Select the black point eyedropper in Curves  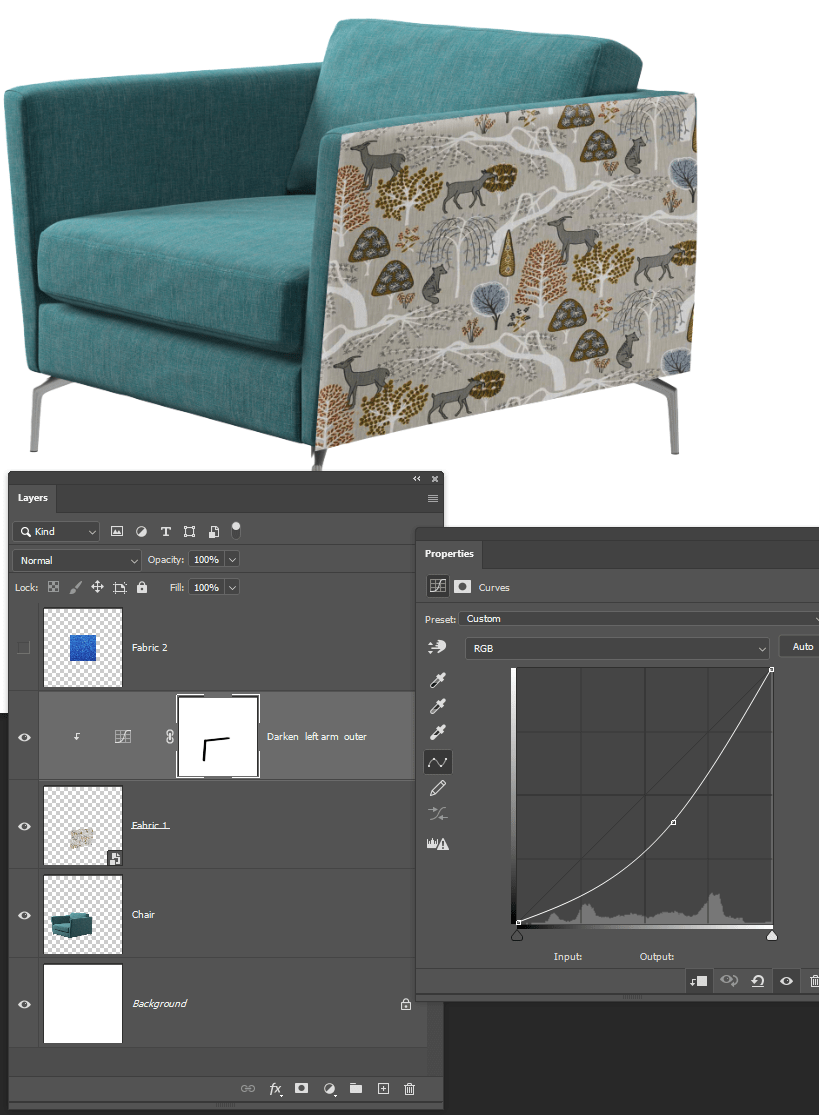[437, 679]
